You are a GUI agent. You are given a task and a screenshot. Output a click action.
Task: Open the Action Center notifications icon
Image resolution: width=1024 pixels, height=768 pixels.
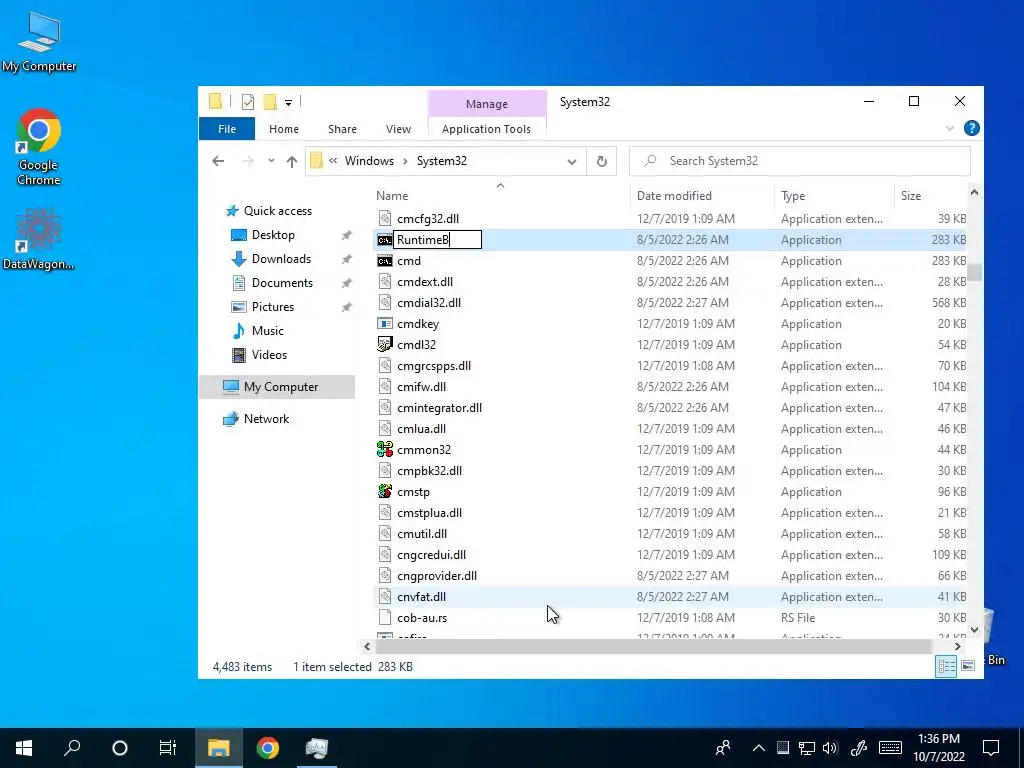pos(991,748)
